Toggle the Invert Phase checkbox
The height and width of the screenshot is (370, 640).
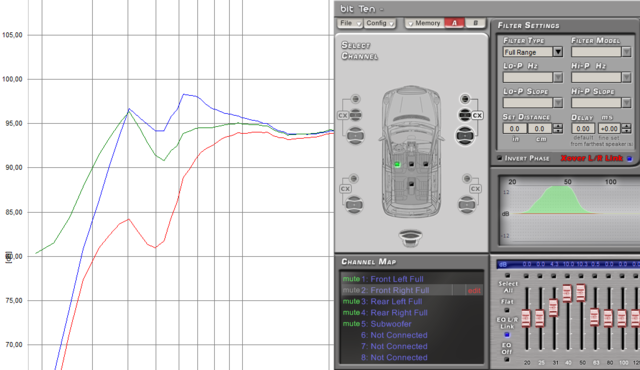(x=500, y=158)
